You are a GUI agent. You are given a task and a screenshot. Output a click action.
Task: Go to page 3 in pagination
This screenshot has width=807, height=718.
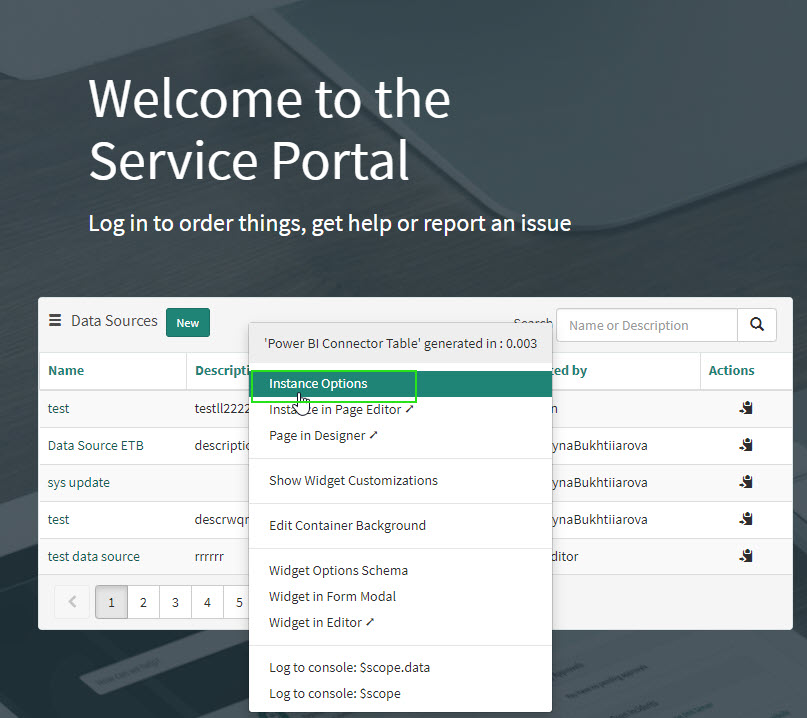(175, 602)
